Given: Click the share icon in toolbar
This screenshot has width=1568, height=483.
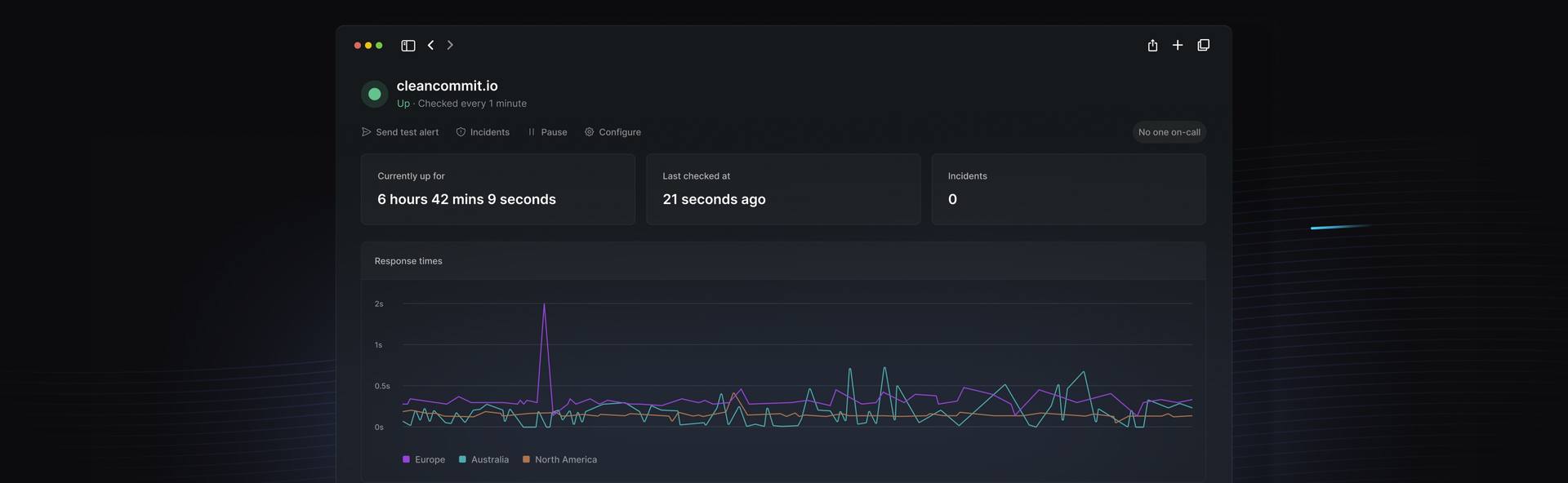Looking at the screenshot, I should 1152,46.
